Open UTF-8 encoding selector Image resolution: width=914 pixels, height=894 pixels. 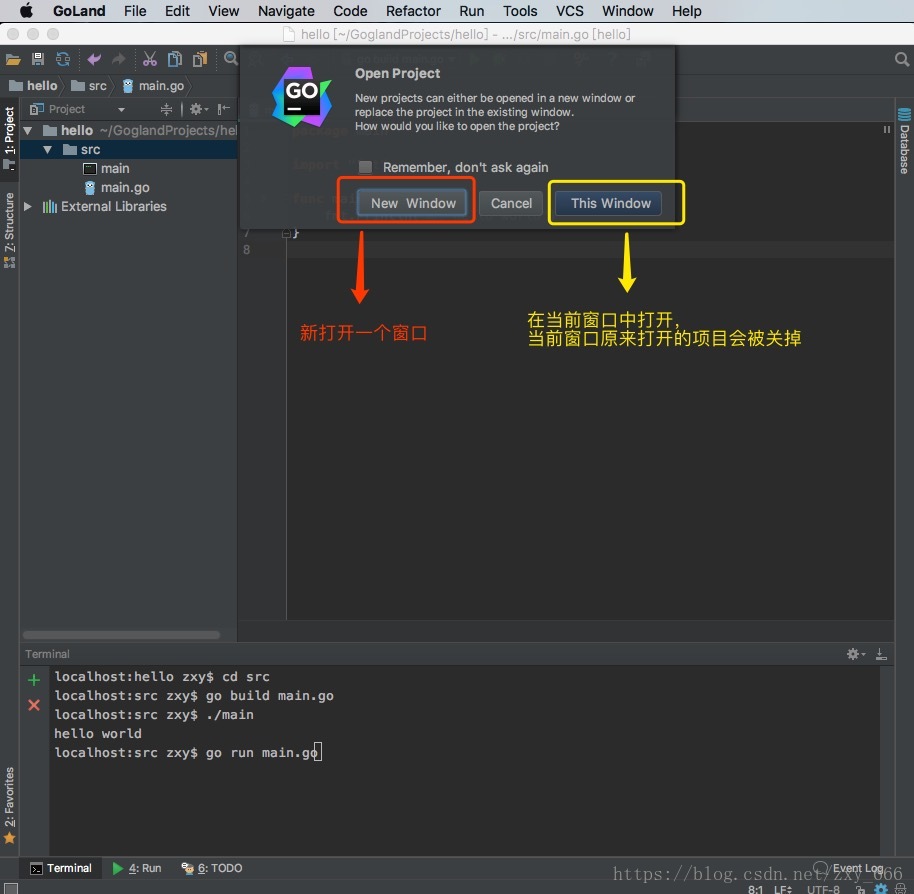(822, 889)
